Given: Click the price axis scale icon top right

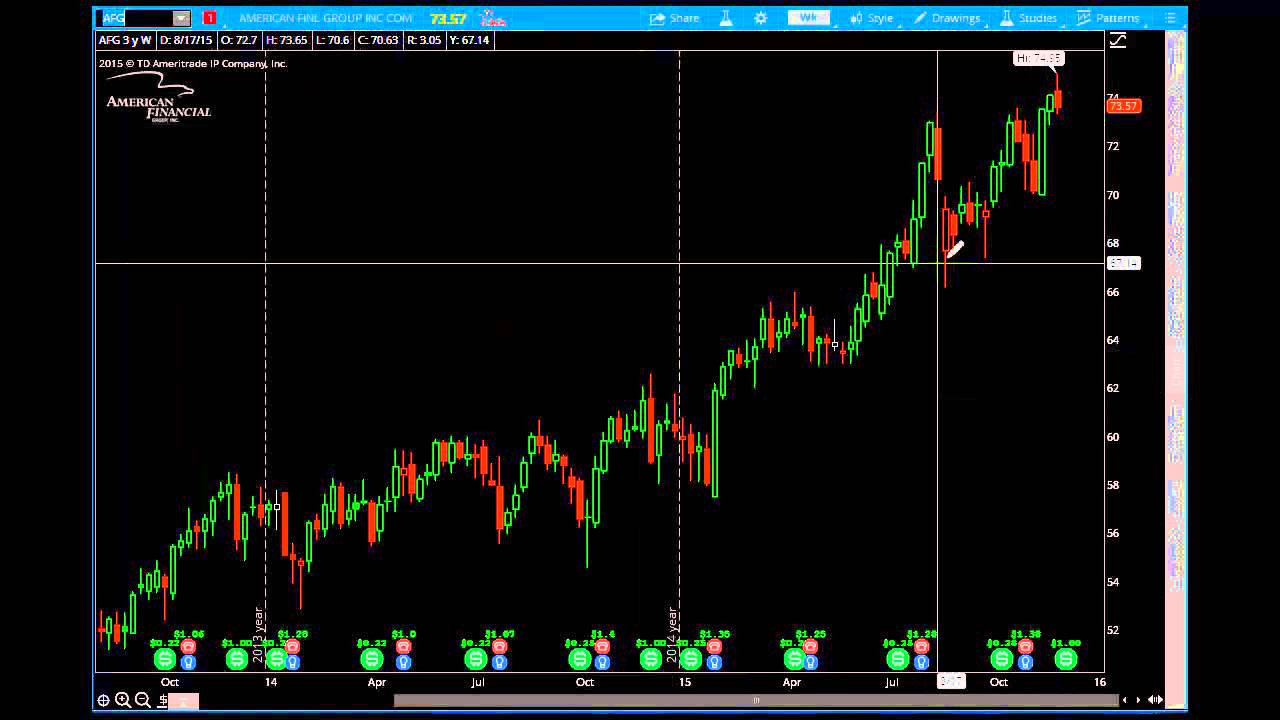Looking at the screenshot, I should click(x=1118, y=40).
